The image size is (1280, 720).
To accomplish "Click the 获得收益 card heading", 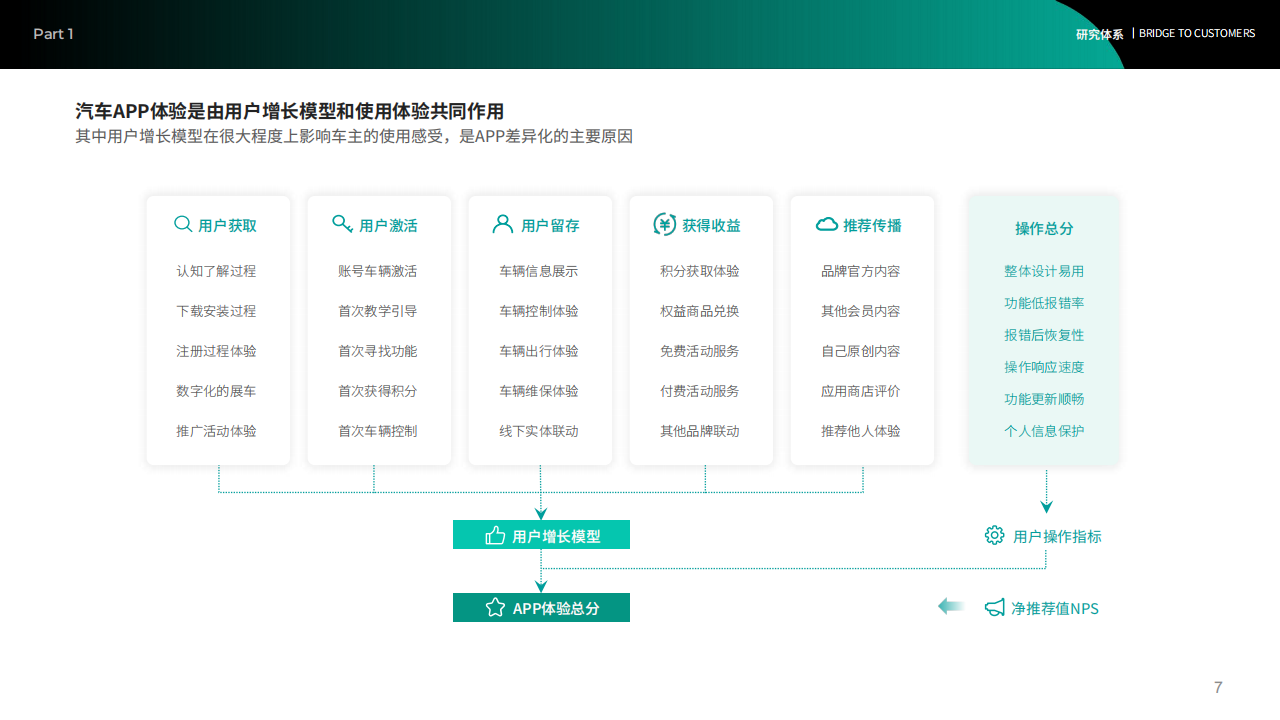I will point(712,225).
